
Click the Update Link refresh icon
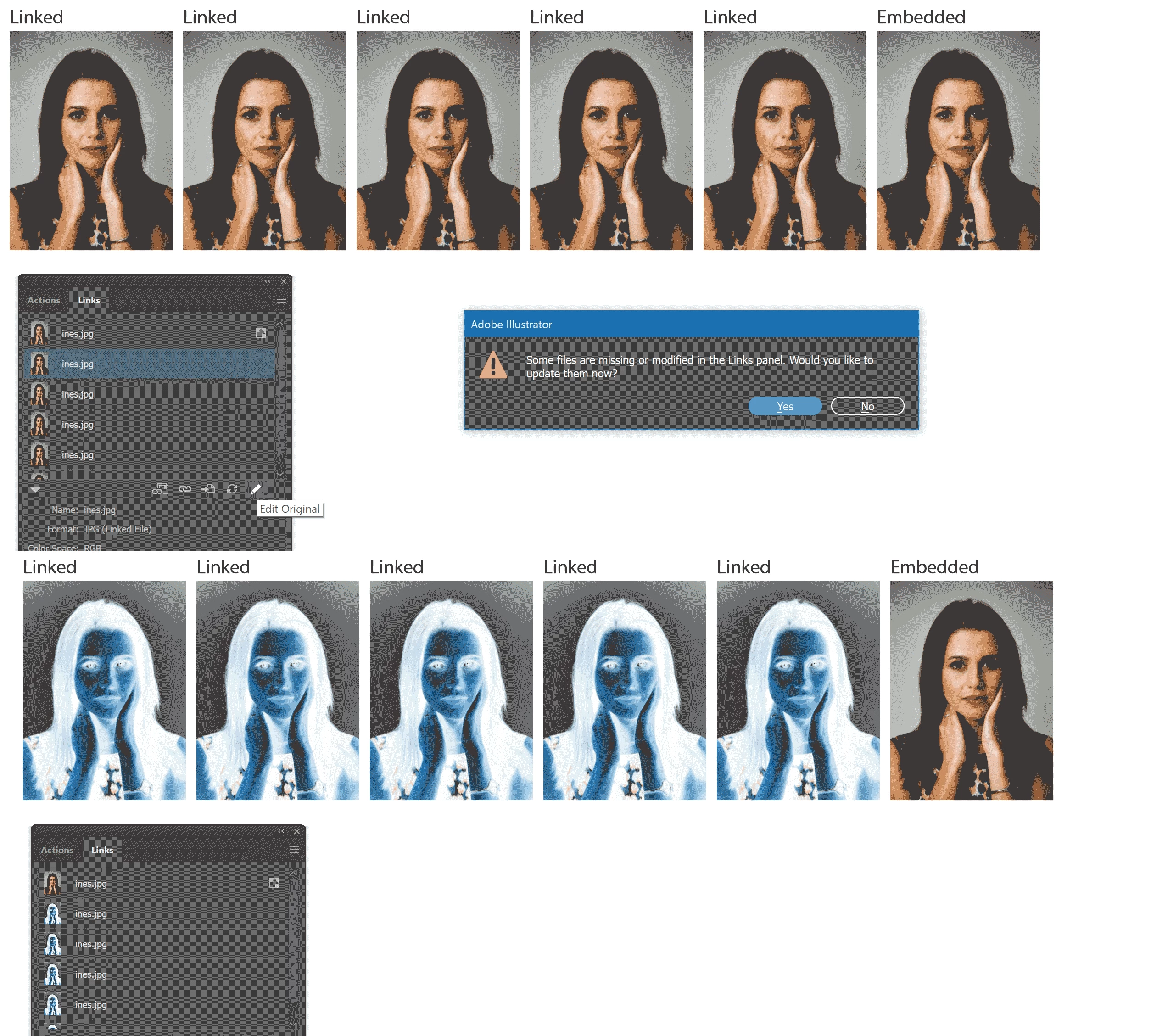232,489
